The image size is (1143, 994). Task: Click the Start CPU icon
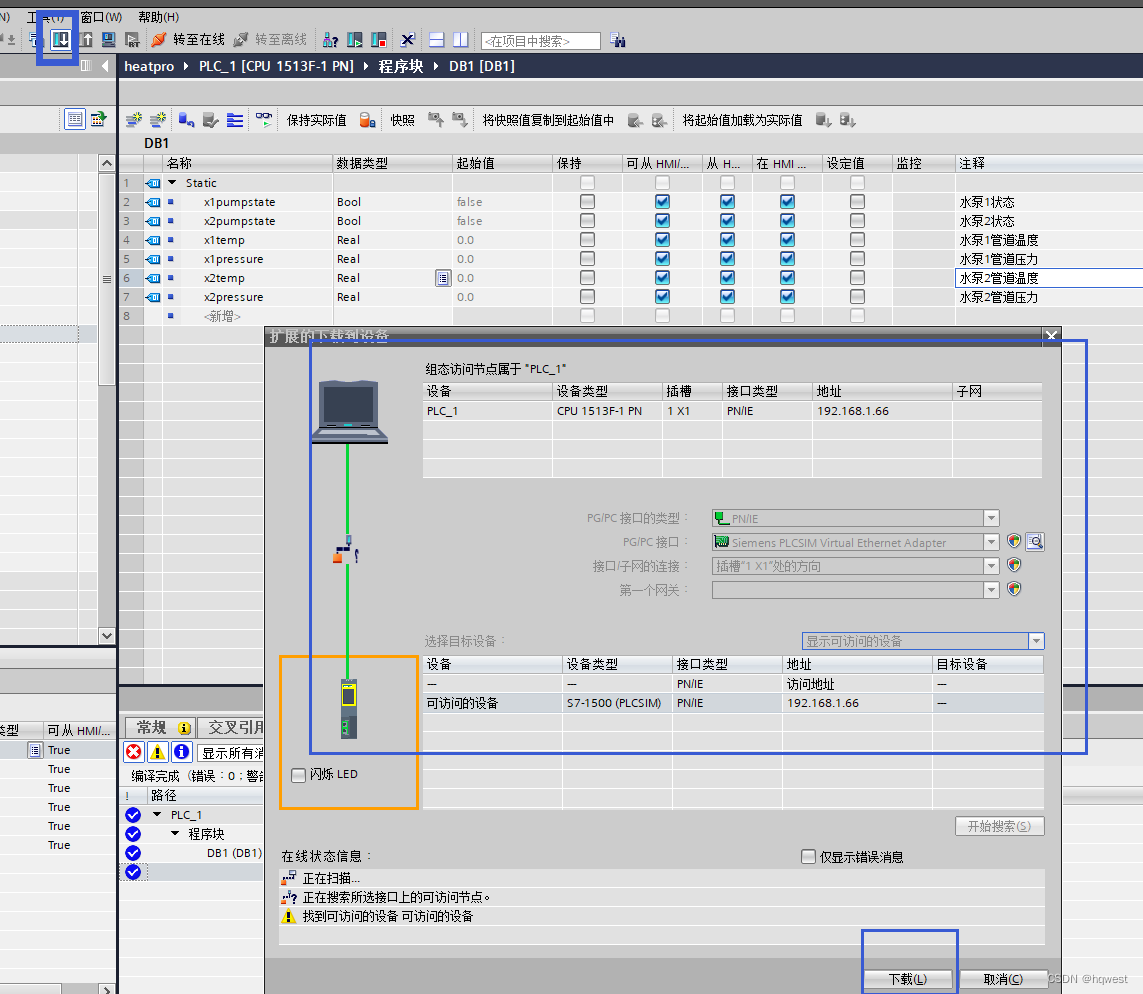tap(355, 40)
